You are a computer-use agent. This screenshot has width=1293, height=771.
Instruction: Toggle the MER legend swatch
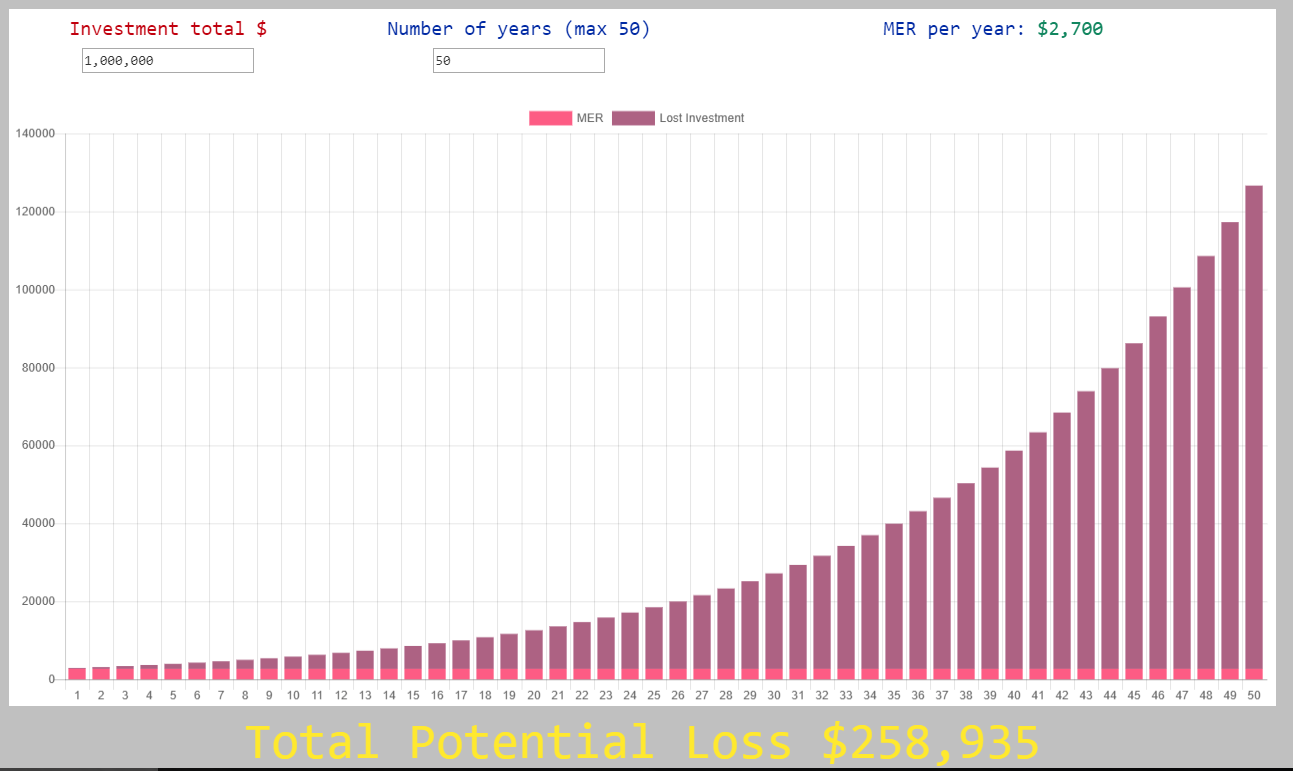pos(551,118)
